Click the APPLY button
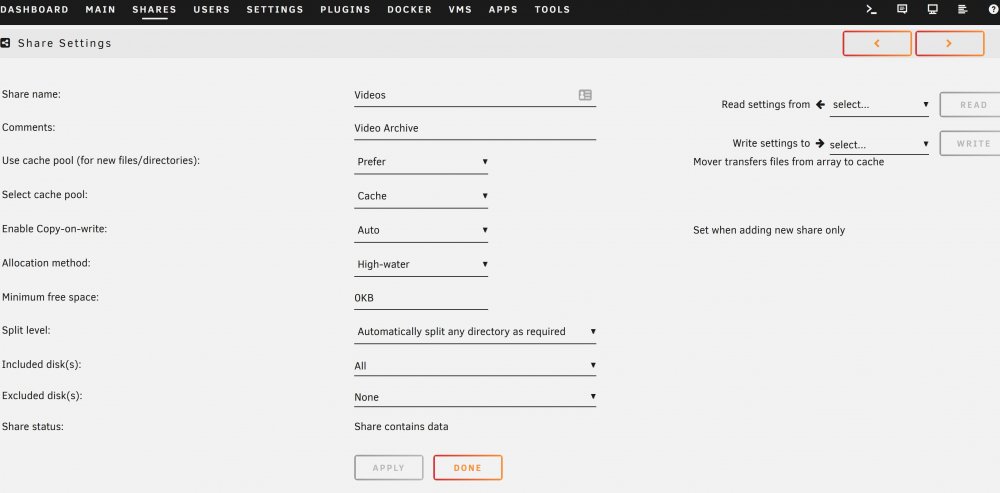 pos(389,467)
